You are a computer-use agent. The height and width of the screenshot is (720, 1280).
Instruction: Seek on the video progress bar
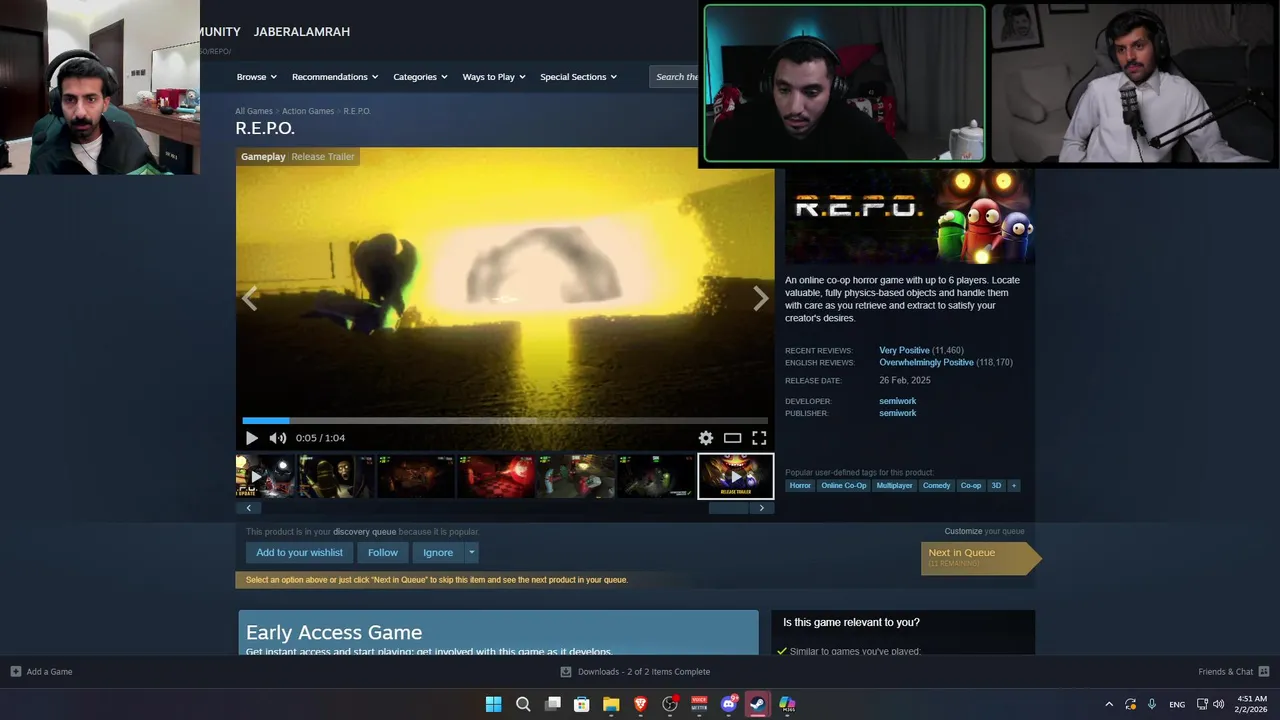click(x=505, y=421)
